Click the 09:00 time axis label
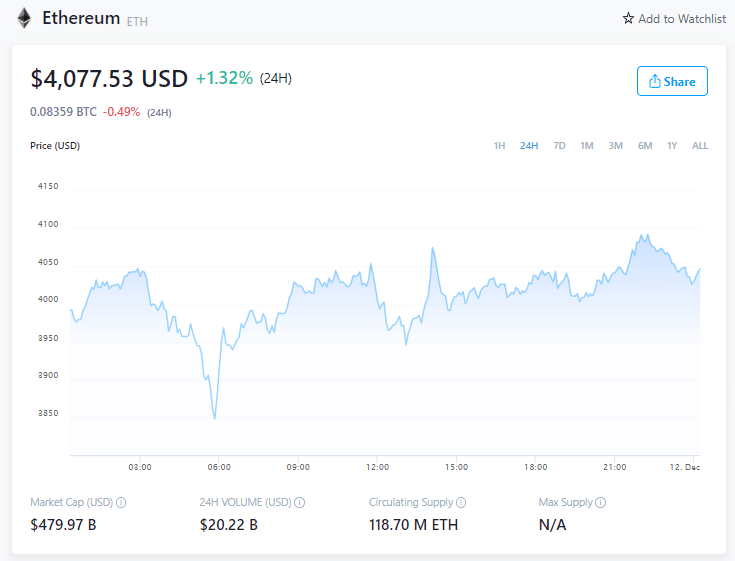This screenshot has height=561, width=735. (298, 467)
